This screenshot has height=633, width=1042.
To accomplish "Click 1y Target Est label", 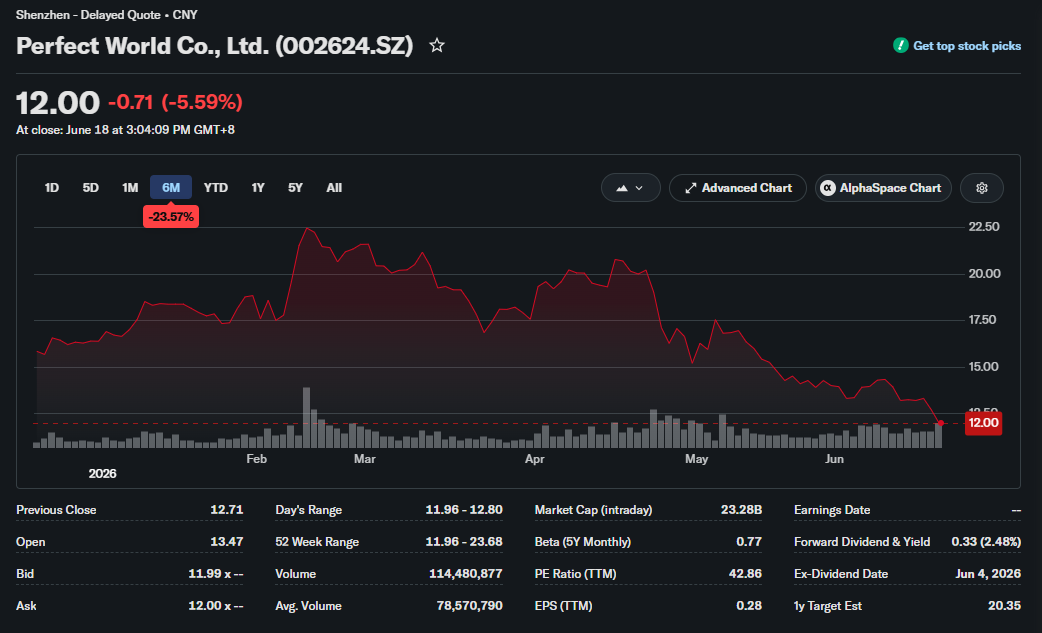I will tap(827, 606).
